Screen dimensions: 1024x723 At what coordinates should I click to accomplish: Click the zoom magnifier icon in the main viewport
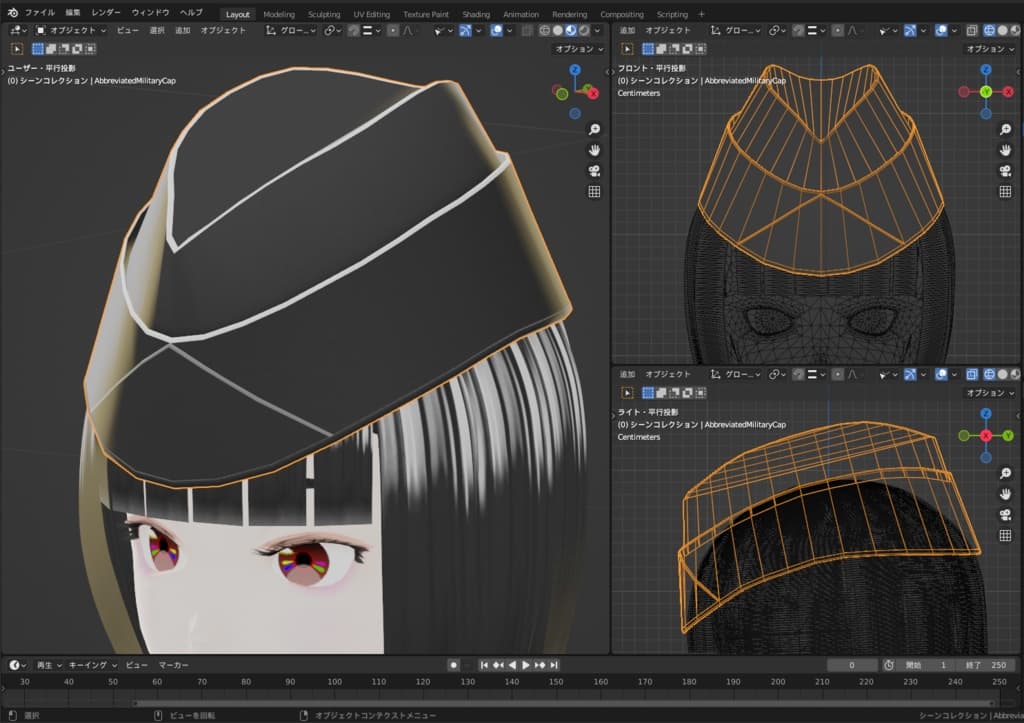click(594, 130)
